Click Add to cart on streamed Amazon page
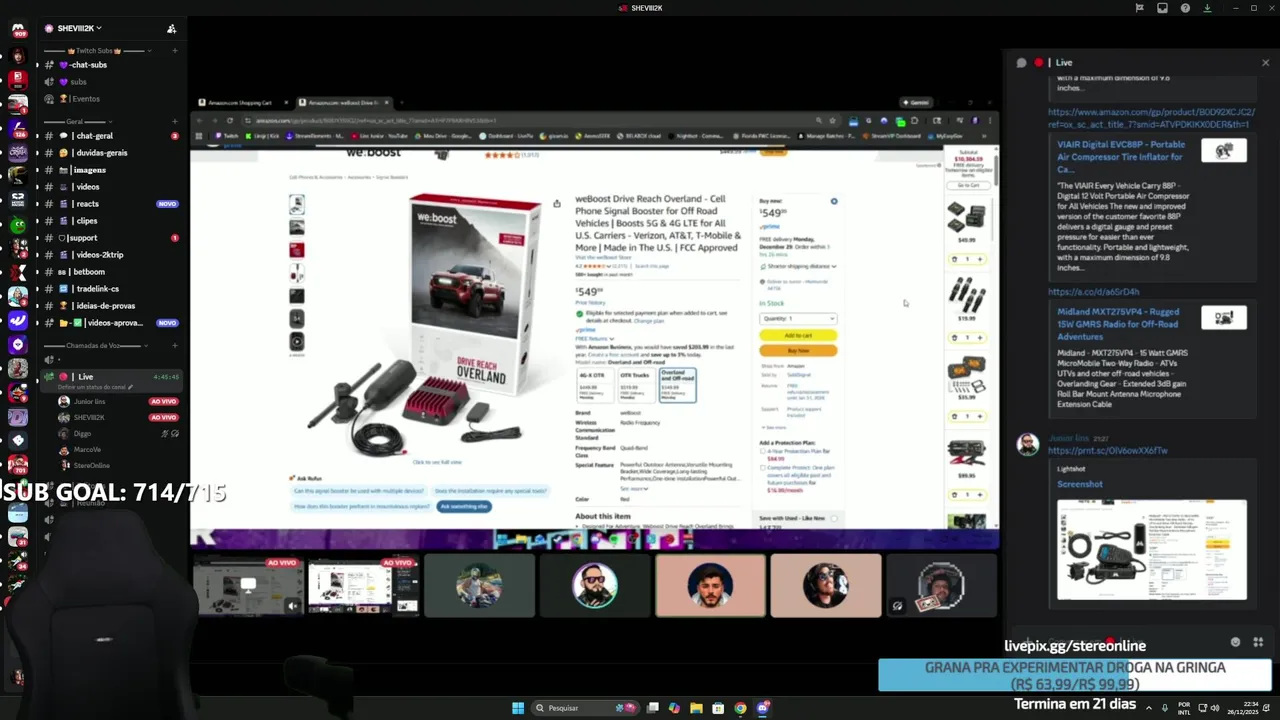Viewport: 1280px width, 720px height. 798,335
